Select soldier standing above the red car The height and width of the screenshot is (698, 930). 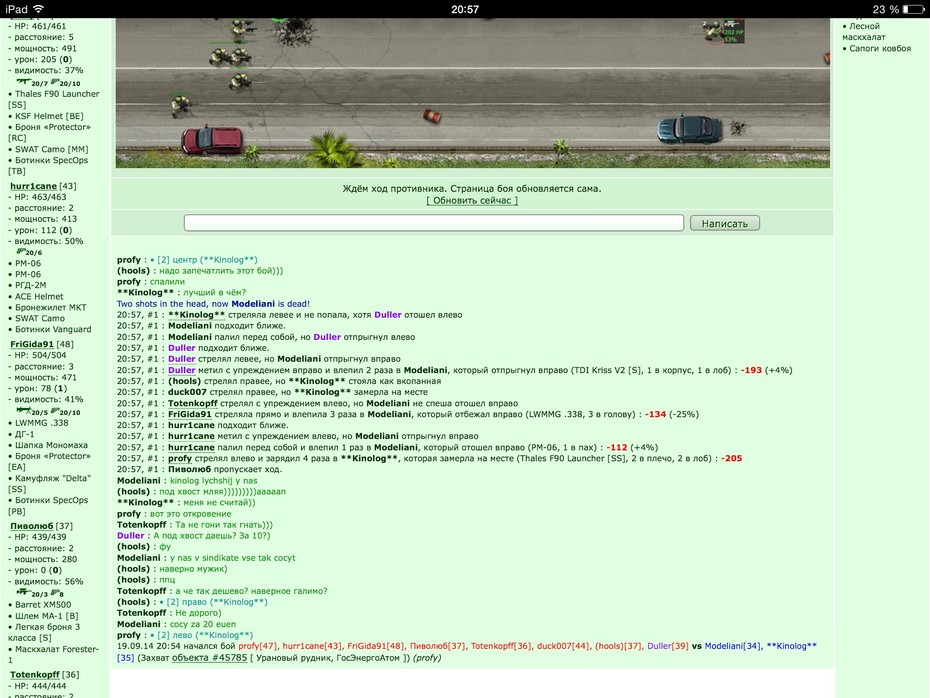point(180,106)
